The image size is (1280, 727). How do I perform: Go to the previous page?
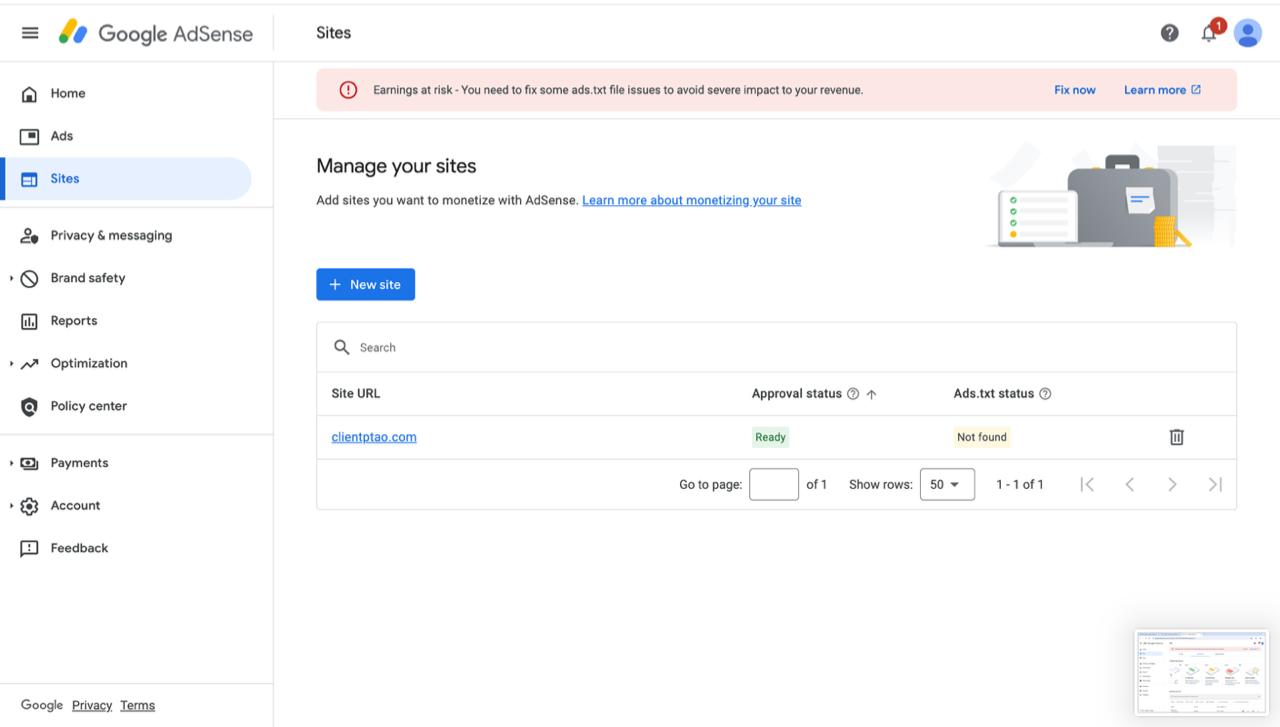pyautogui.click(x=1130, y=484)
